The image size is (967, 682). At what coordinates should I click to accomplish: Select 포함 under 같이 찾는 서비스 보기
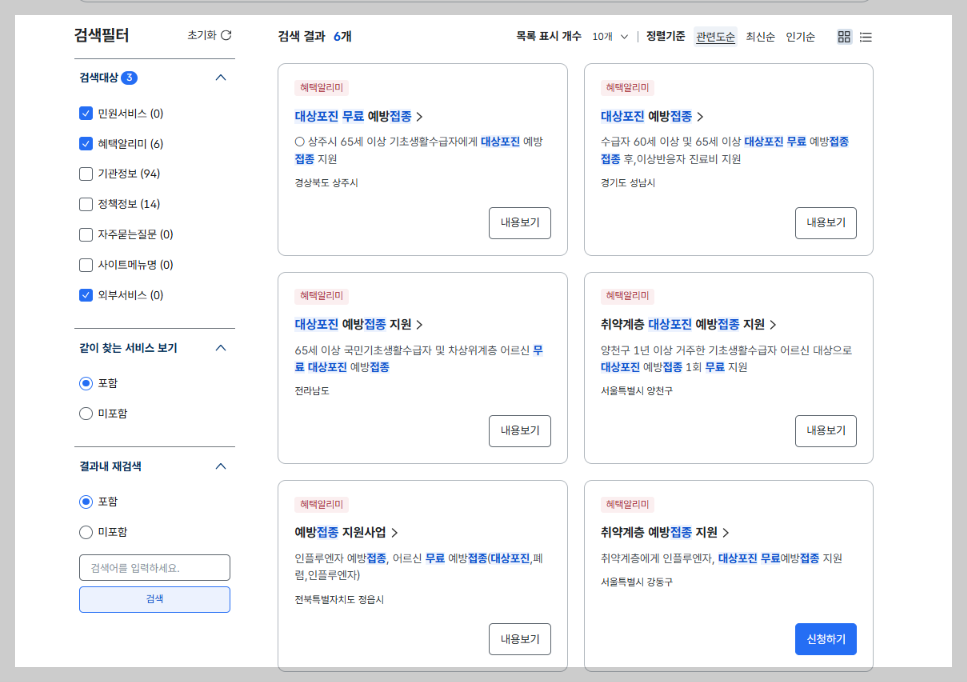pyautogui.click(x=86, y=384)
